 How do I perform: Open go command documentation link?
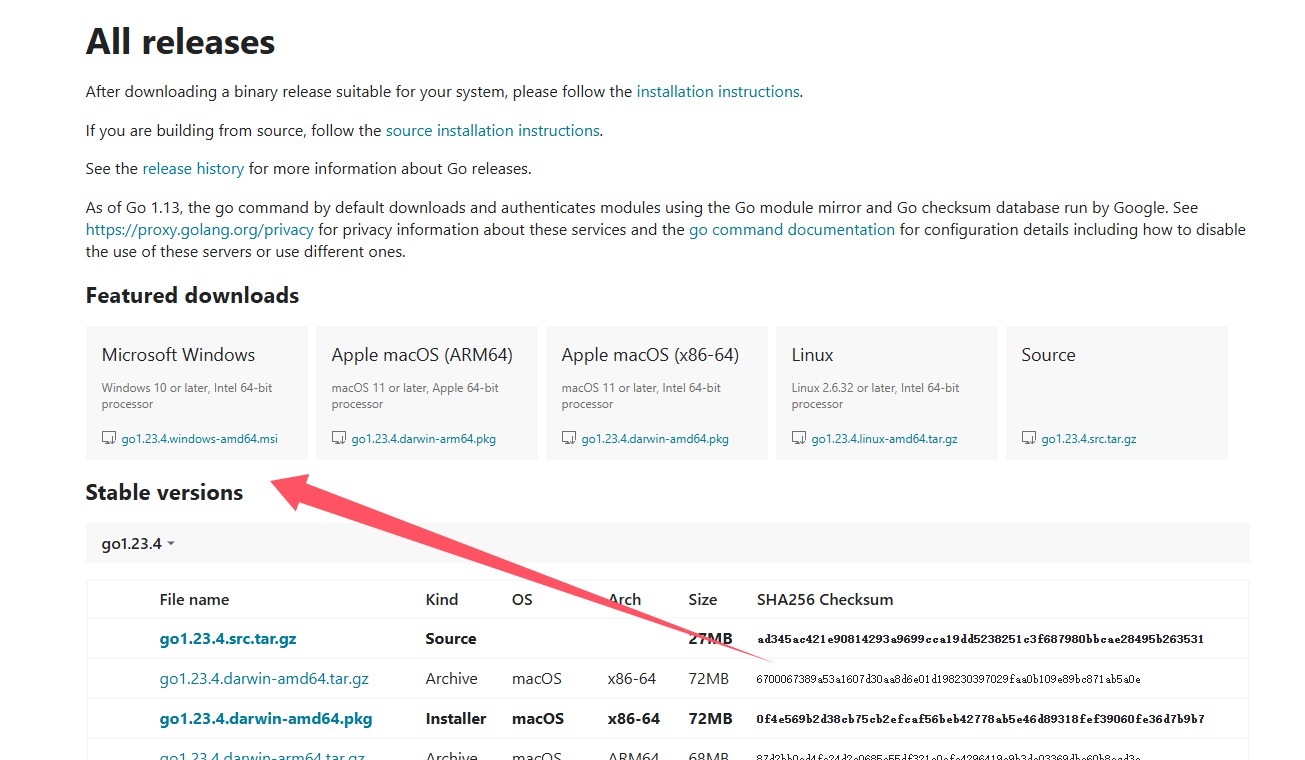[x=791, y=230]
